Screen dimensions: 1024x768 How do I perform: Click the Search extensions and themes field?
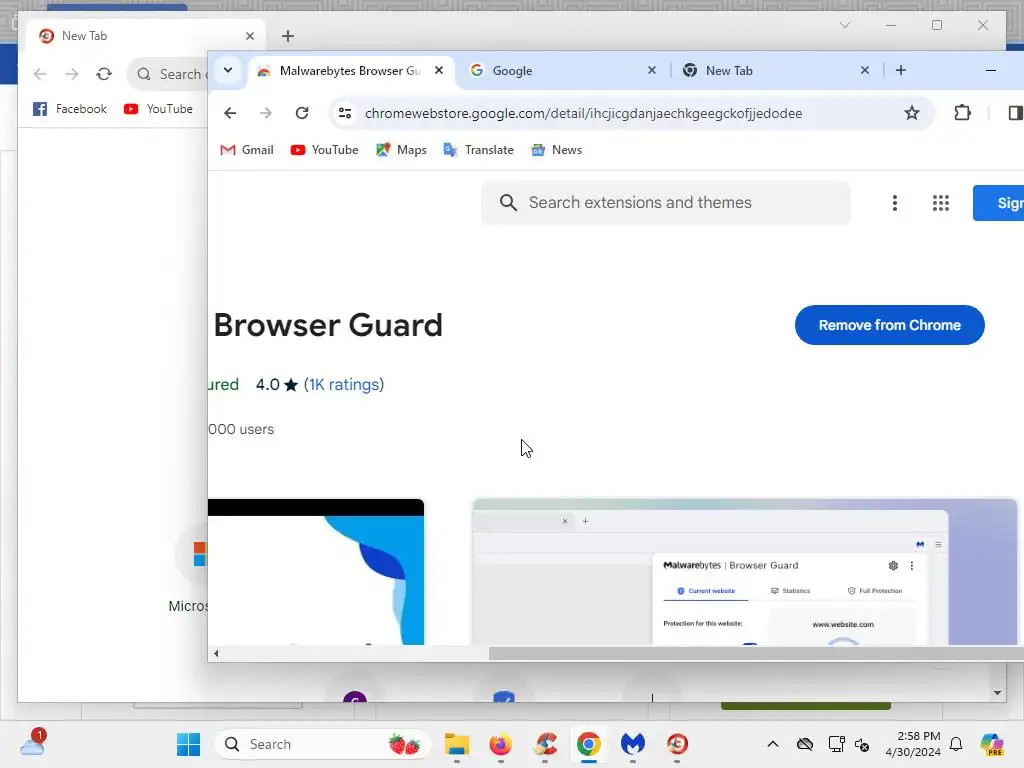click(x=666, y=202)
